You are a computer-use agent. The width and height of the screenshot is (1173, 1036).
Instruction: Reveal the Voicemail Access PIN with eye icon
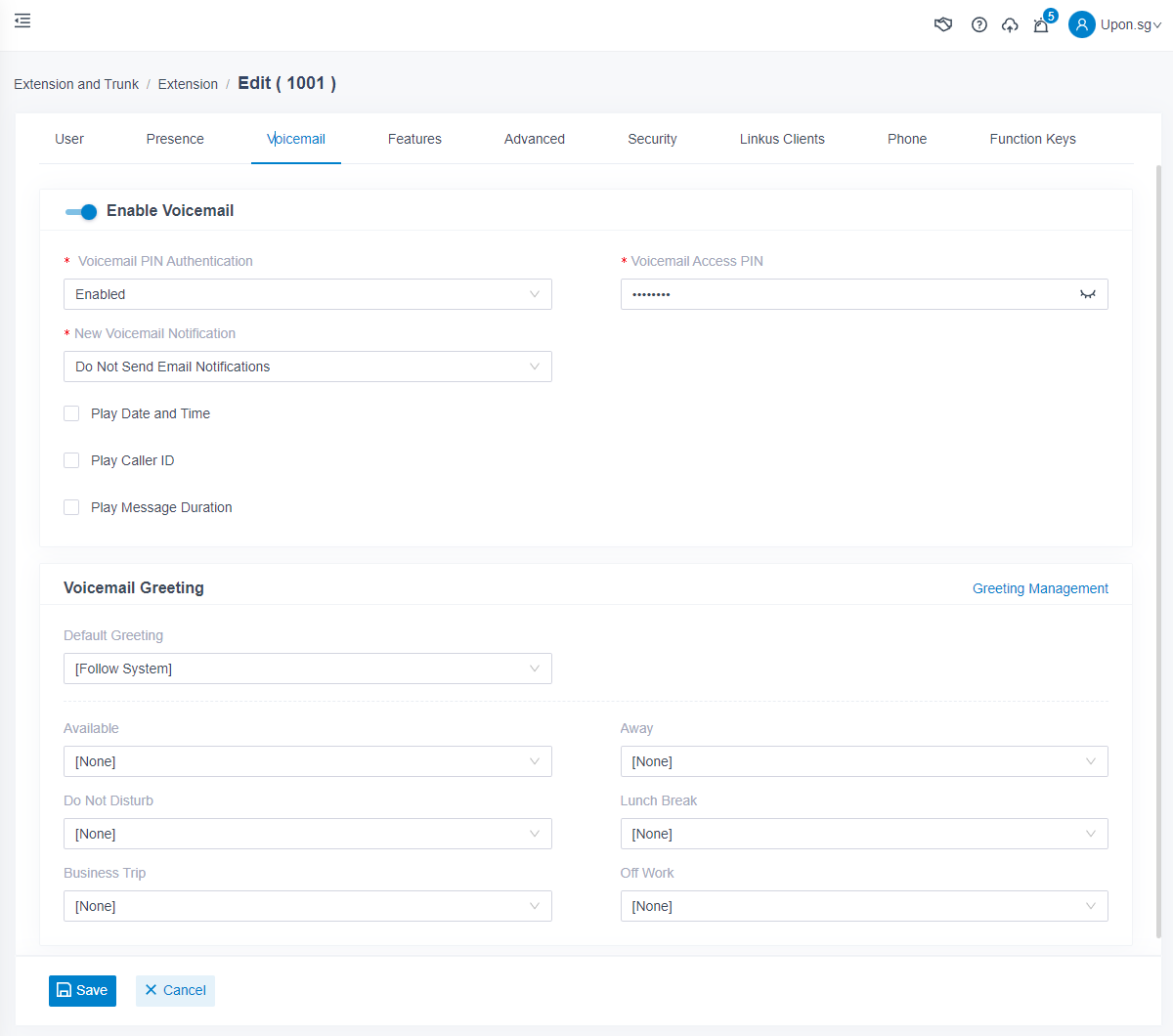[x=1087, y=294]
